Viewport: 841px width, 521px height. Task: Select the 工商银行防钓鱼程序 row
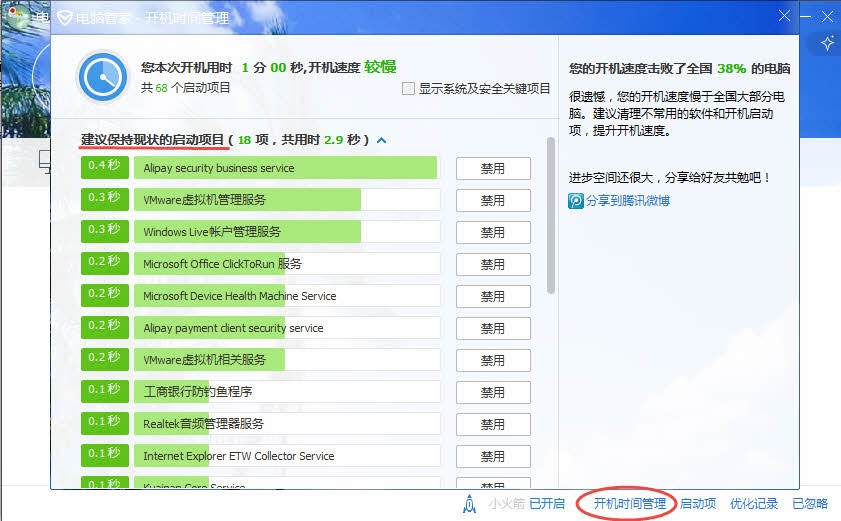(x=287, y=392)
